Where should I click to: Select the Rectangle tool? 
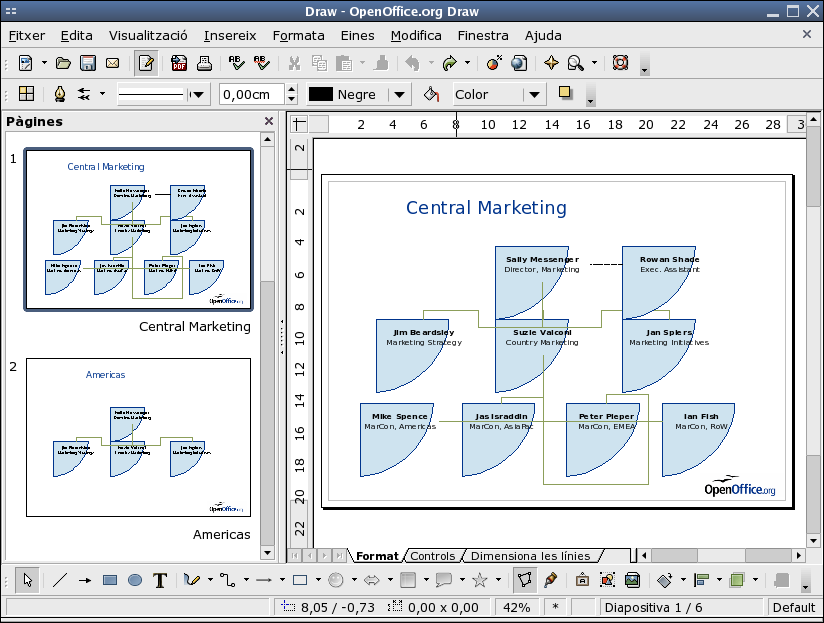pos(110,580)
